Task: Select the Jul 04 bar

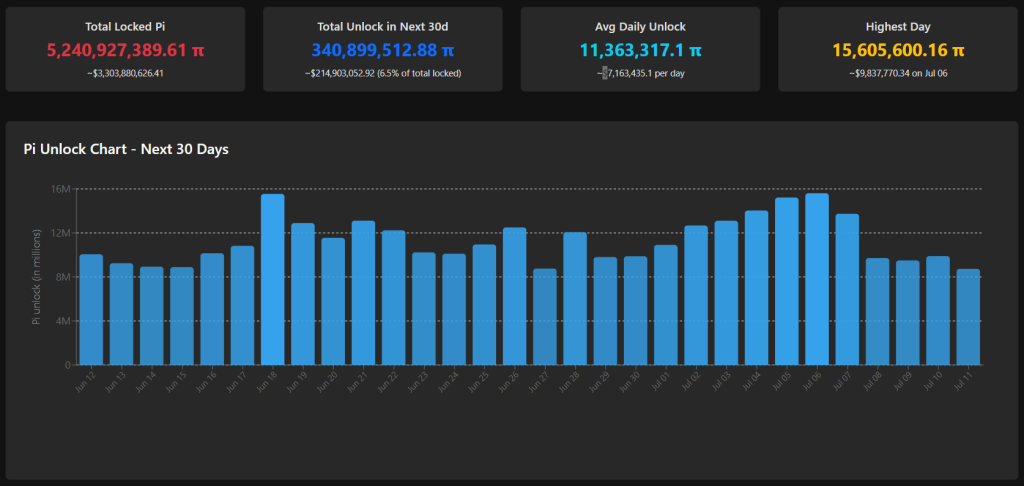Action: click(756, 288)
